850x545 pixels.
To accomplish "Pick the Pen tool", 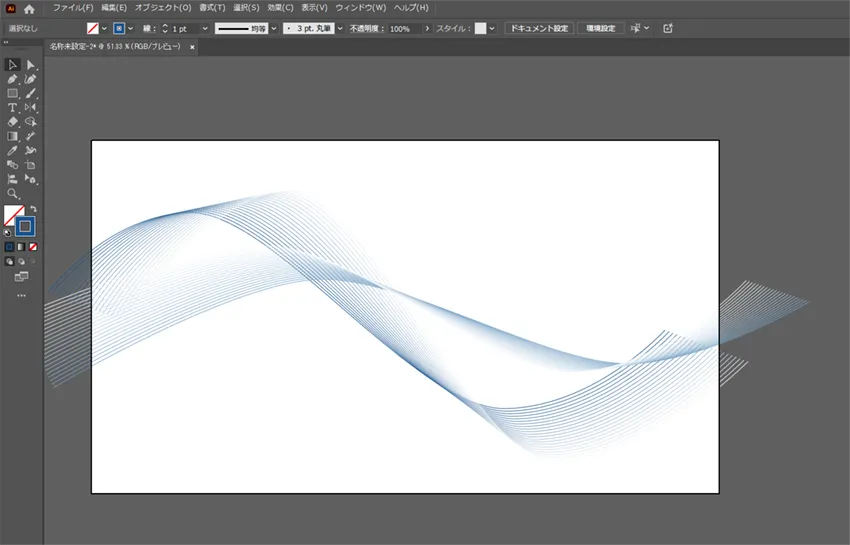I will coord(12,79).
